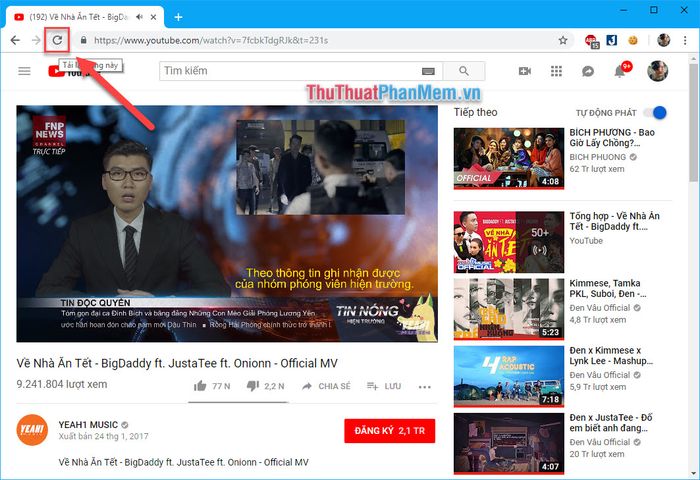The width and height of the screenshot is (700, 480).
Task: Open the Đen x Kimmese x Lynk Lee thumbnail
Action: [509, 376]
